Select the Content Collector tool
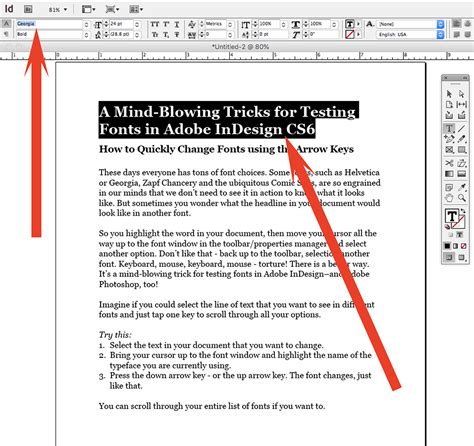The height and width of the screenshot is (446, 474). pyautogui.click(x=449, y=115)
